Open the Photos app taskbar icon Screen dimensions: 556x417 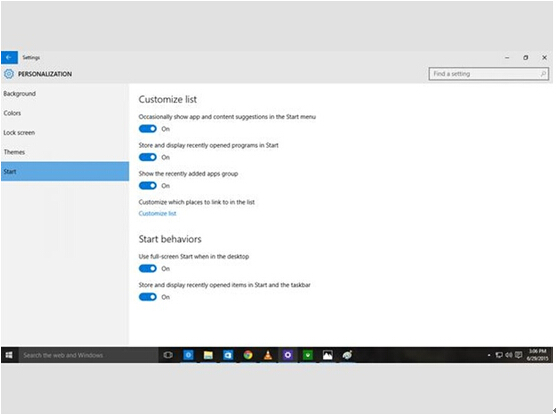(x=328, y=355)
